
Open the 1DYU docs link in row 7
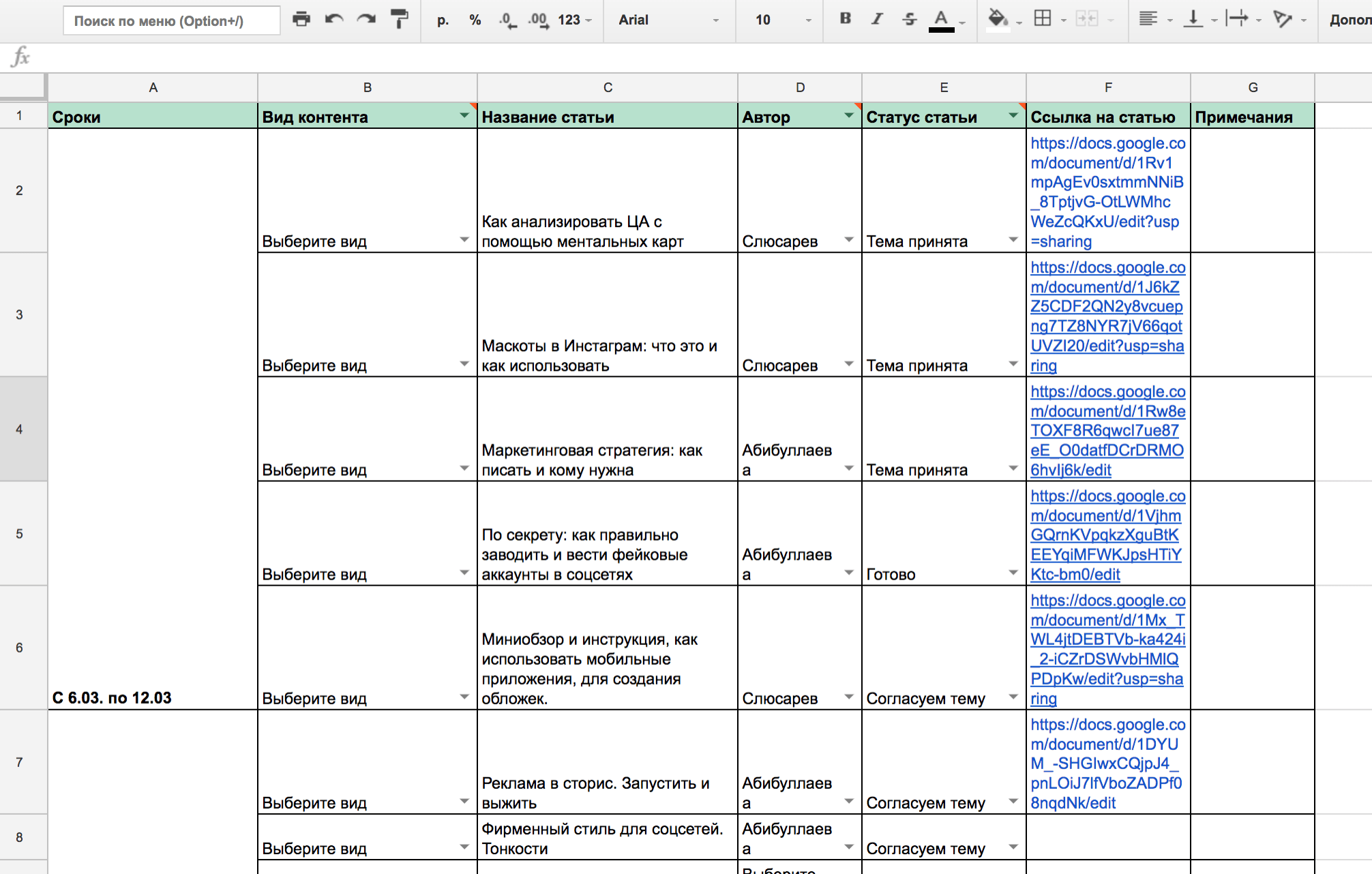pyautogui.click(x=1107, y=764)
